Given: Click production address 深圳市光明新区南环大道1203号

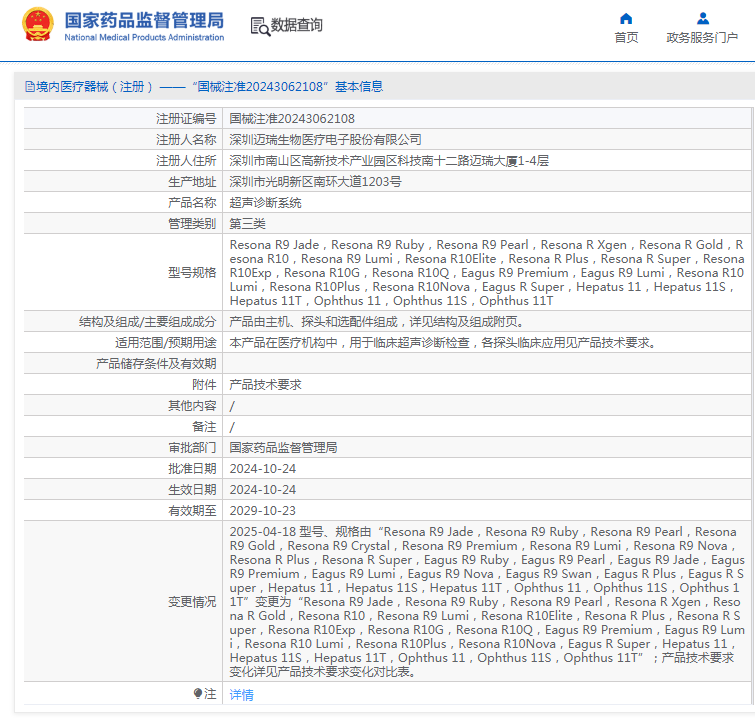Looking at the screenshot, I should [x=315, y=181].
